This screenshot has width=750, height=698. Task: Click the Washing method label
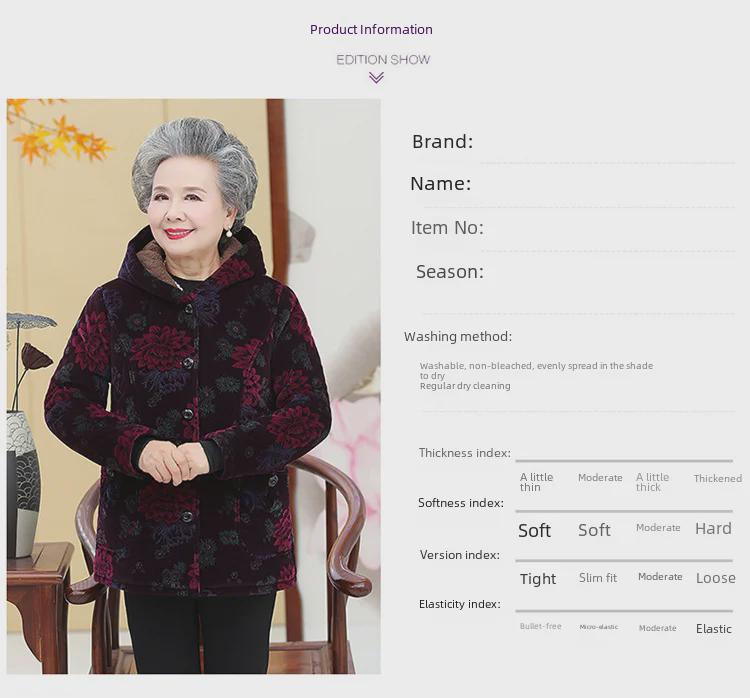click(x=457, y=337)
